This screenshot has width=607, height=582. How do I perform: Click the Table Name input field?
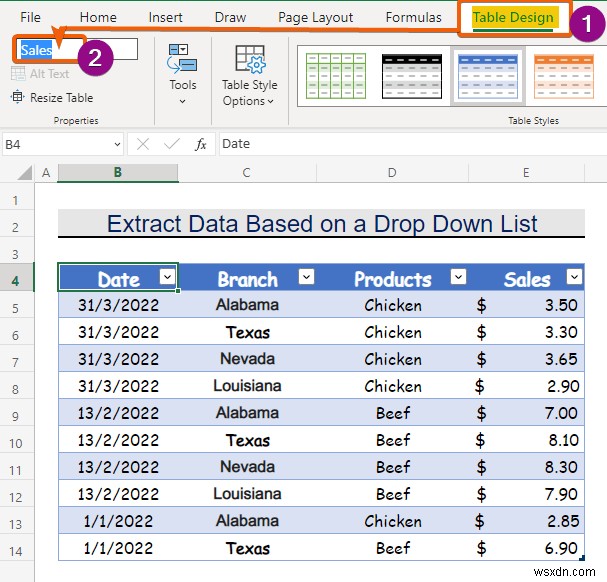tap(77, 49)
